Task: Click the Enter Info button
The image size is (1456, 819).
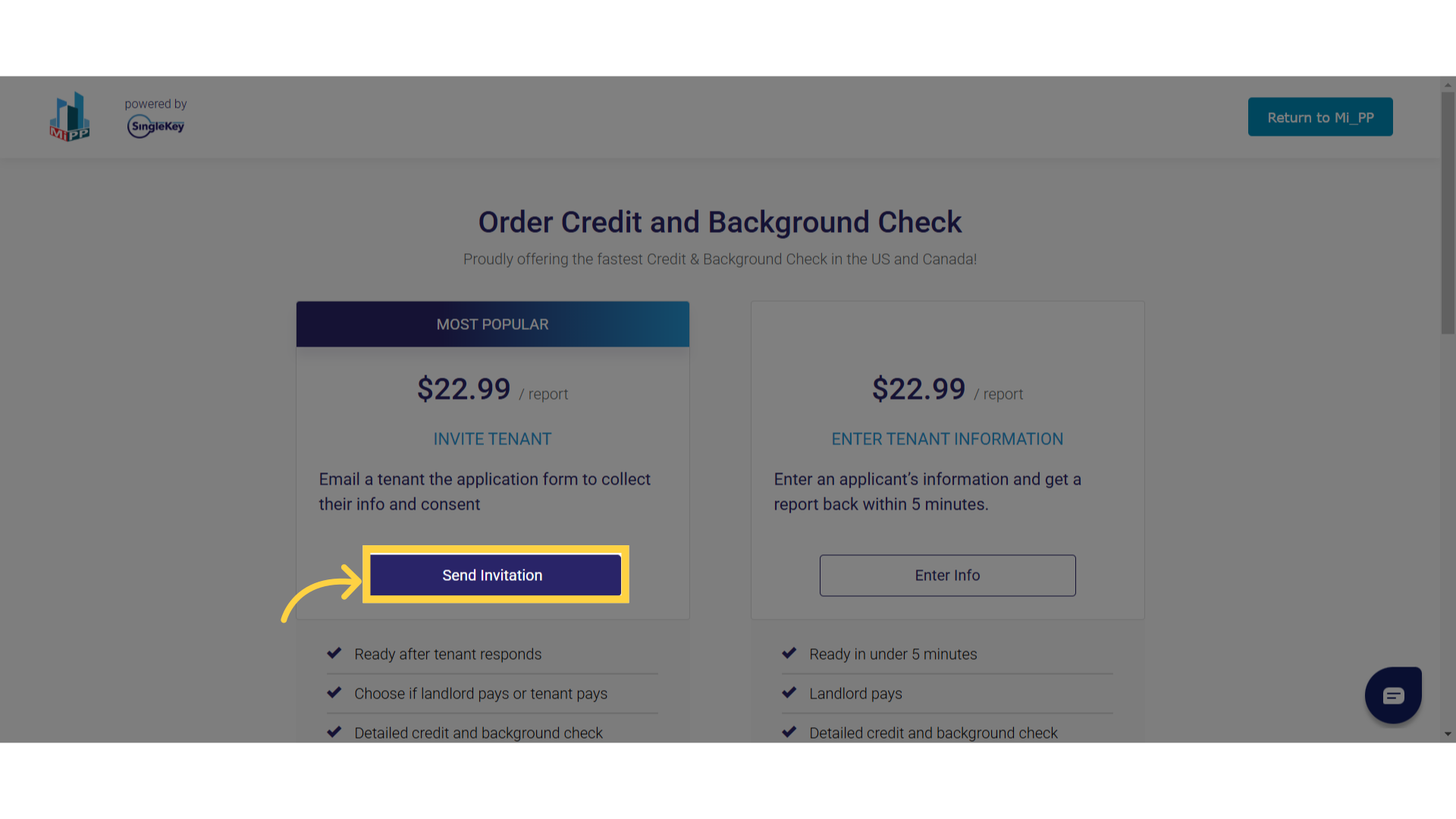Action: pyautogui.click(x=947, y=575)
